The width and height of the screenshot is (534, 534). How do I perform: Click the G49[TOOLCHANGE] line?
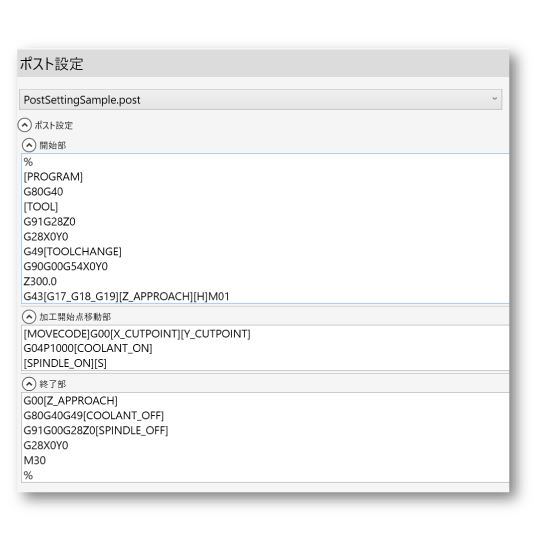(x=73, y=251)
